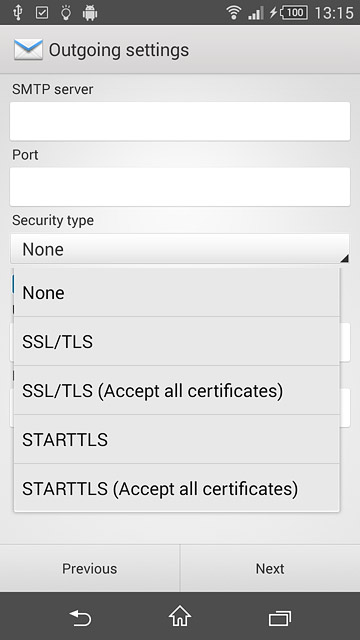360x640 pixels.
Task: Select None from the security list
Action: [x=177, y=292]
